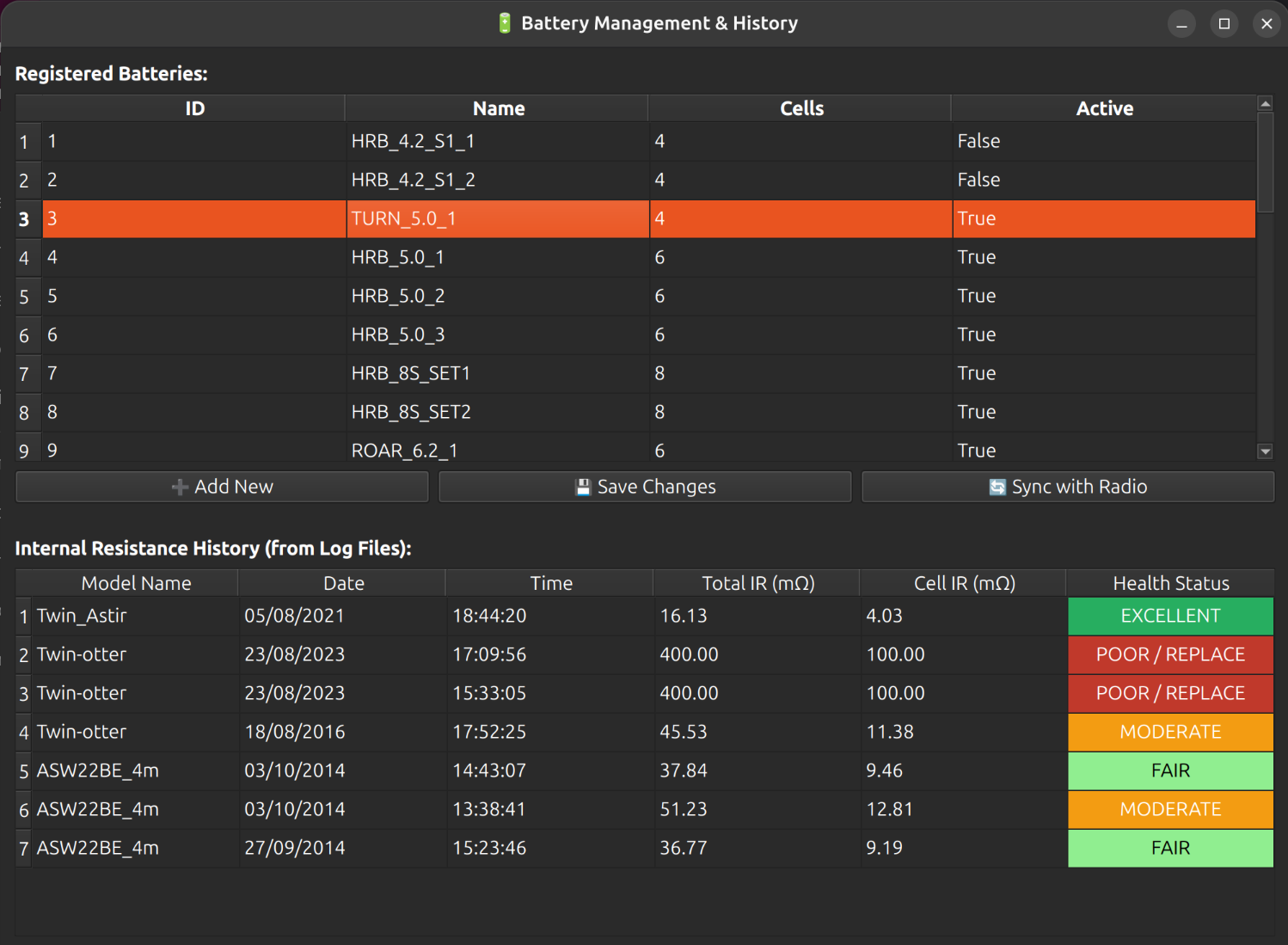Sort batteries by the Name column header
Image resolution: width=1288 pixels, height=945 pixels.
pos(498,108)
